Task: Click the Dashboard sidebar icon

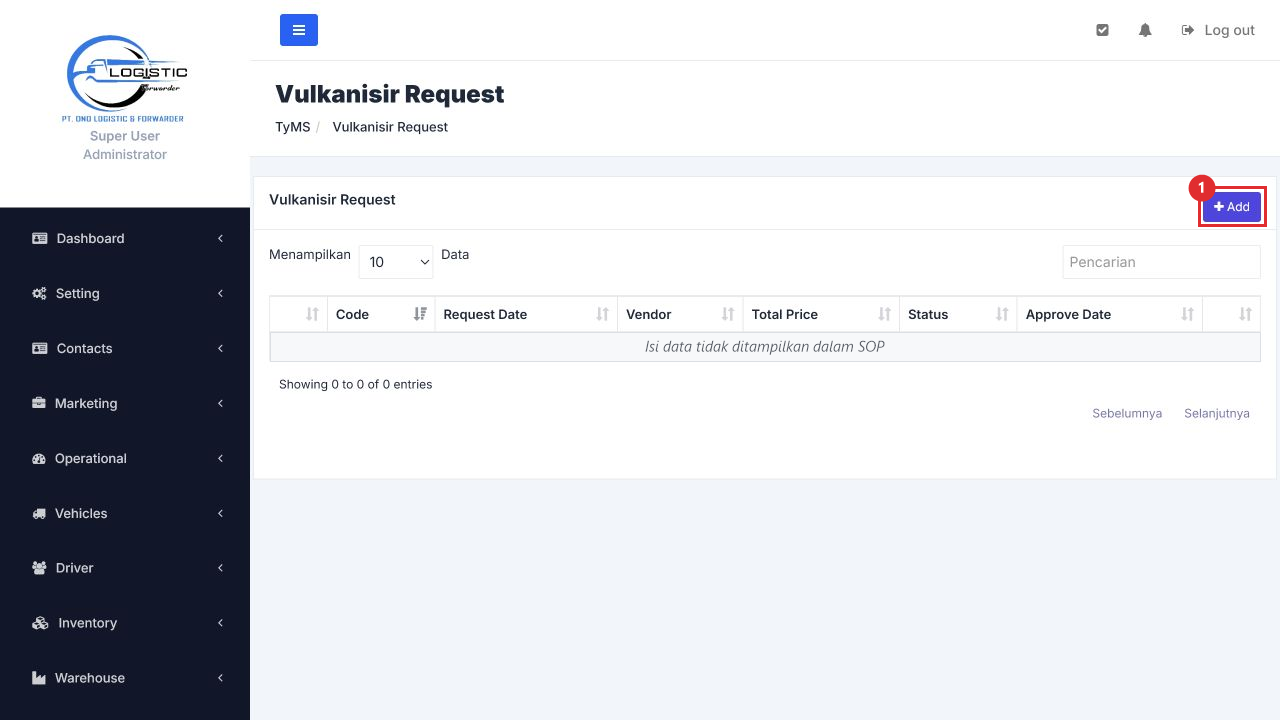Action: coord(40,238)
